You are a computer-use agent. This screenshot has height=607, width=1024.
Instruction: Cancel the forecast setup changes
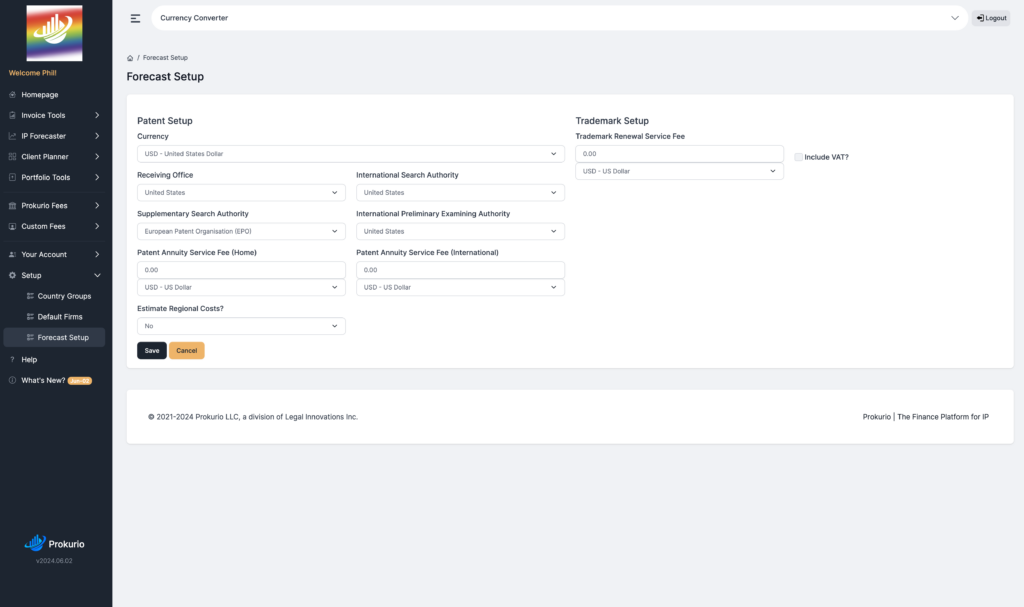click(187, 351)
